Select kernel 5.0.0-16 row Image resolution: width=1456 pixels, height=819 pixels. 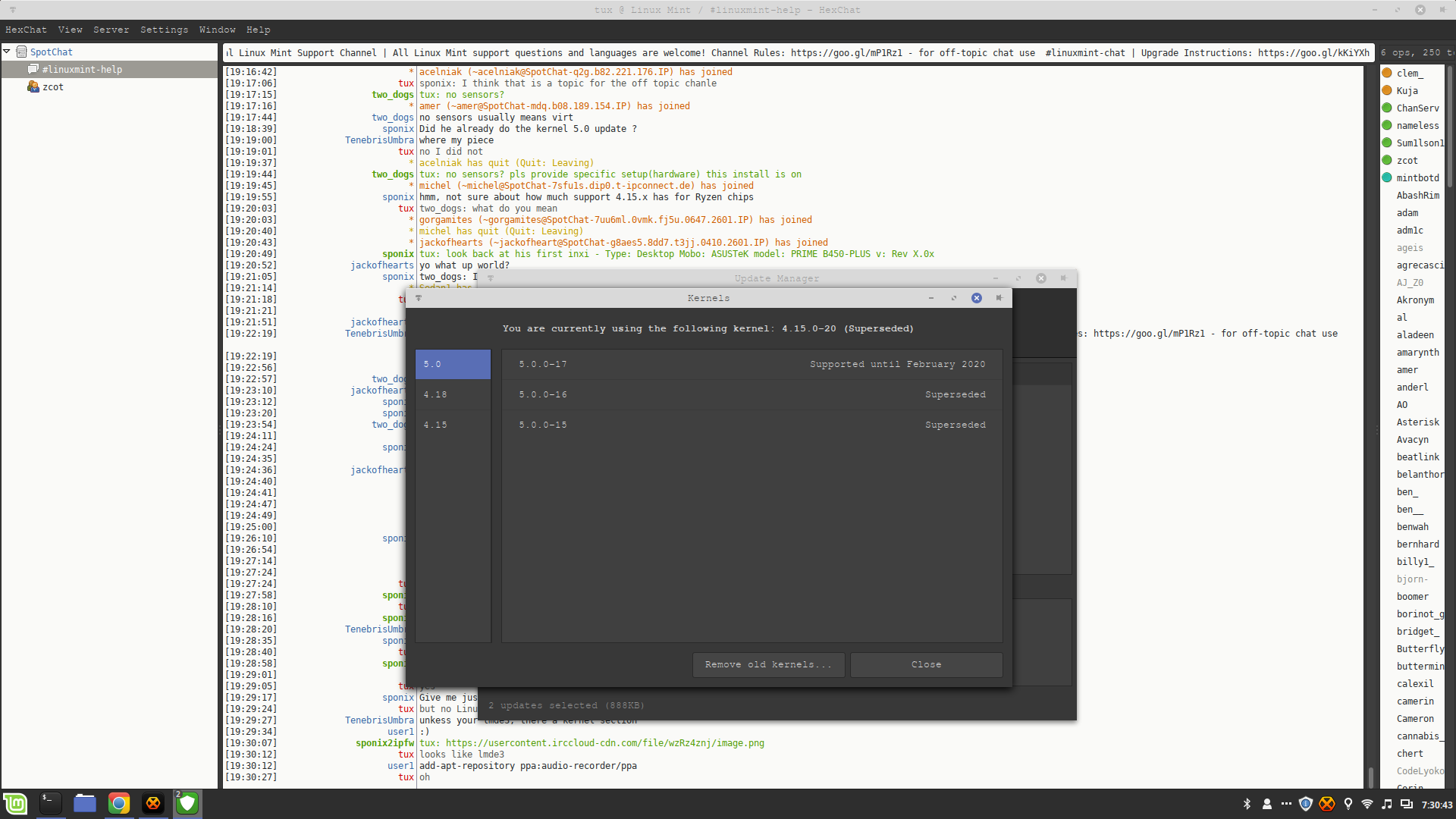click(752, 394)
